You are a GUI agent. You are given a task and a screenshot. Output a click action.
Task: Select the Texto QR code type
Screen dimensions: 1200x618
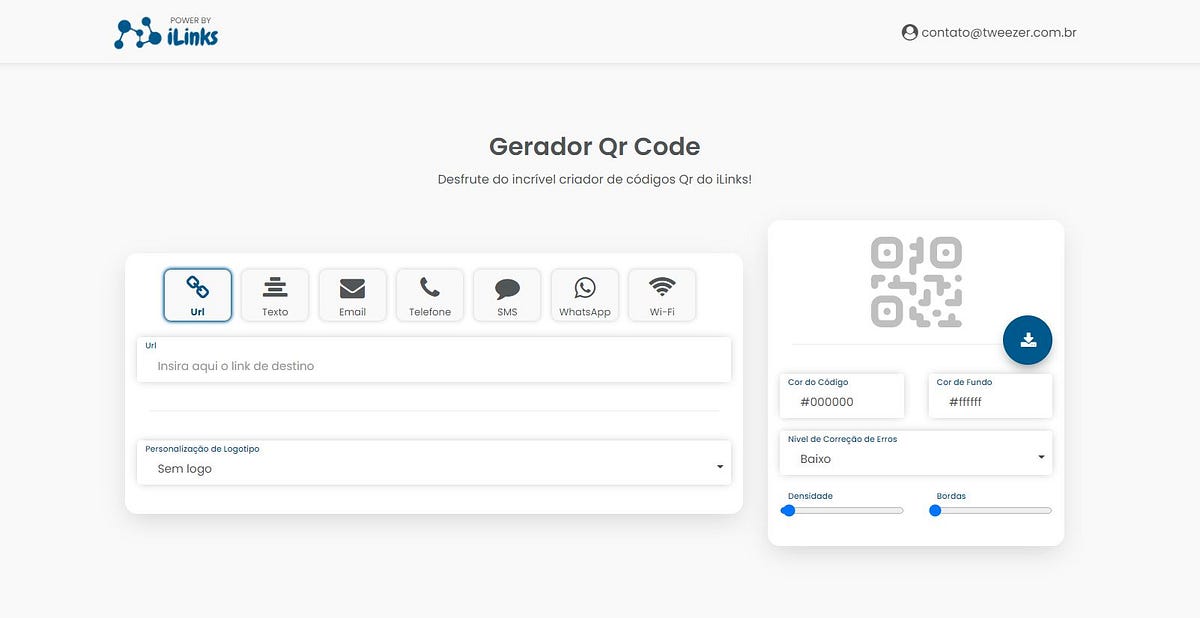point(274,294)
